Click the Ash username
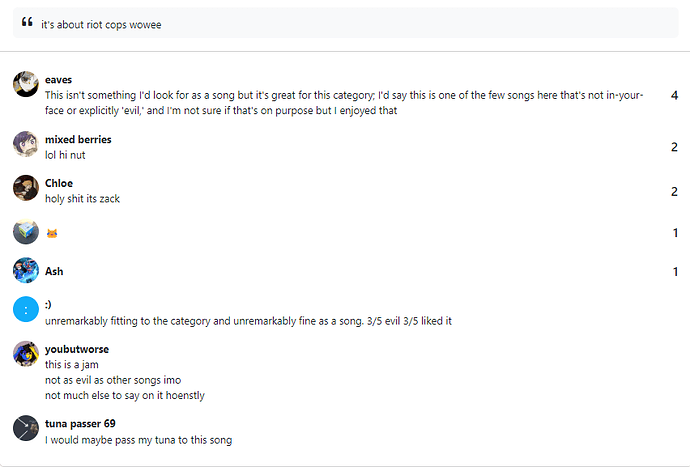This screenshot has width=690, height=467. tap(54, 271)
